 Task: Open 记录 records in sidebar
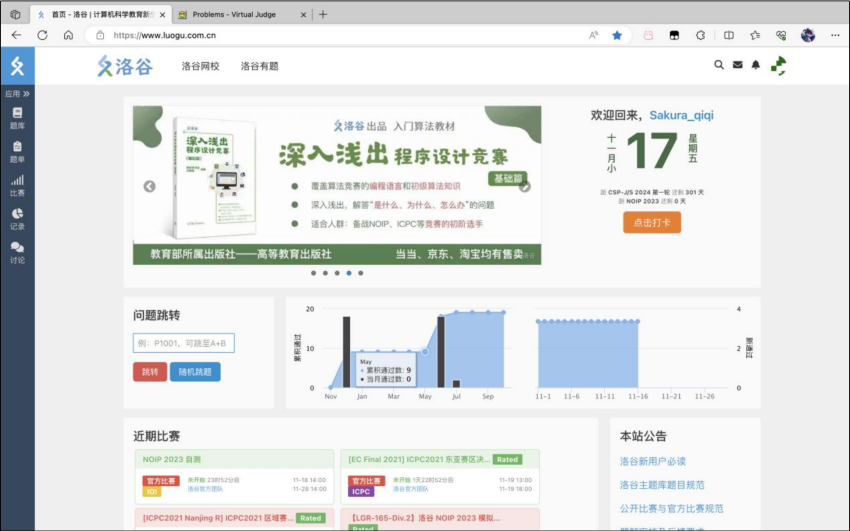pos(17,219)
